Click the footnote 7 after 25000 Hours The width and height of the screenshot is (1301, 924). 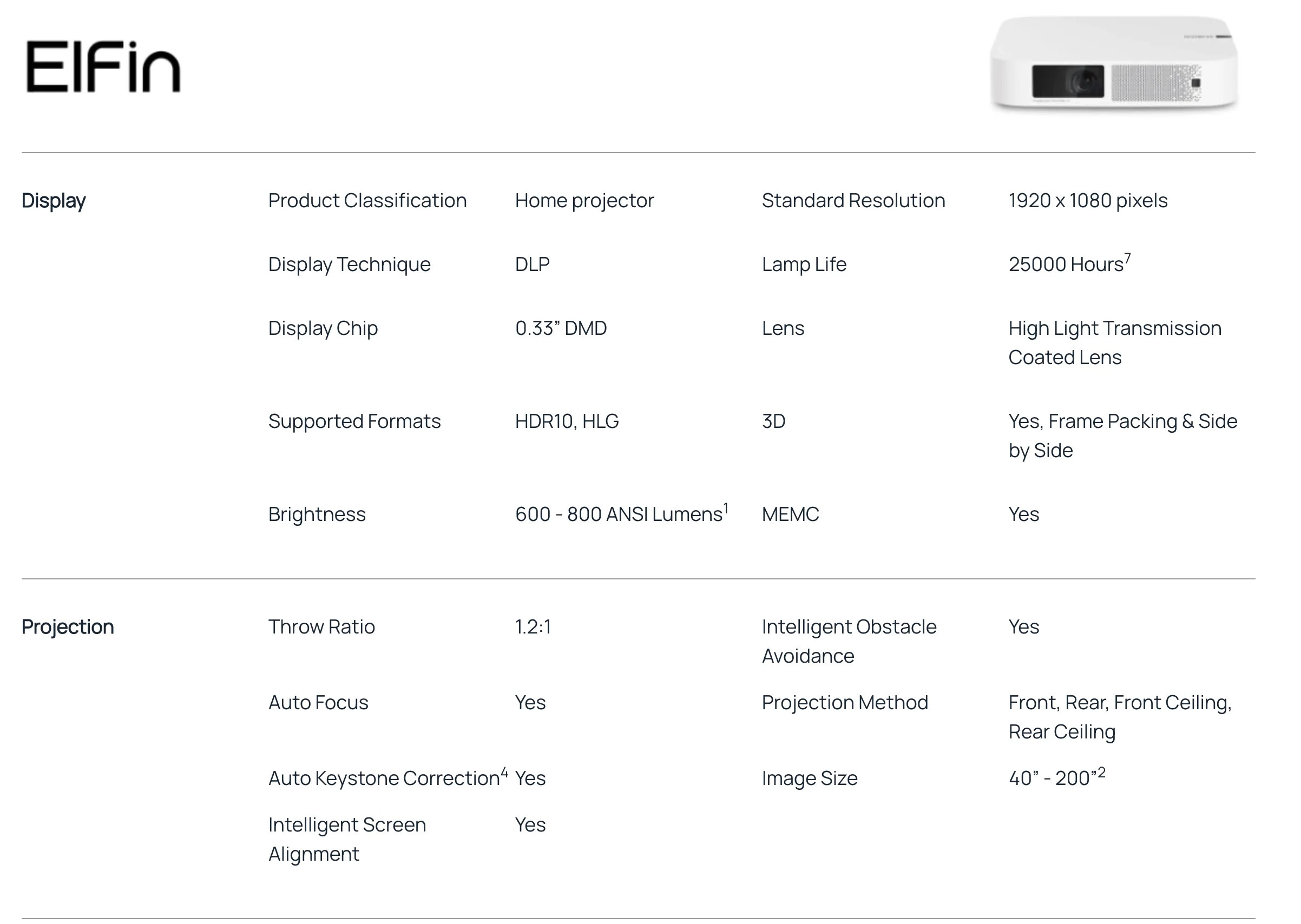(1127, 259)
